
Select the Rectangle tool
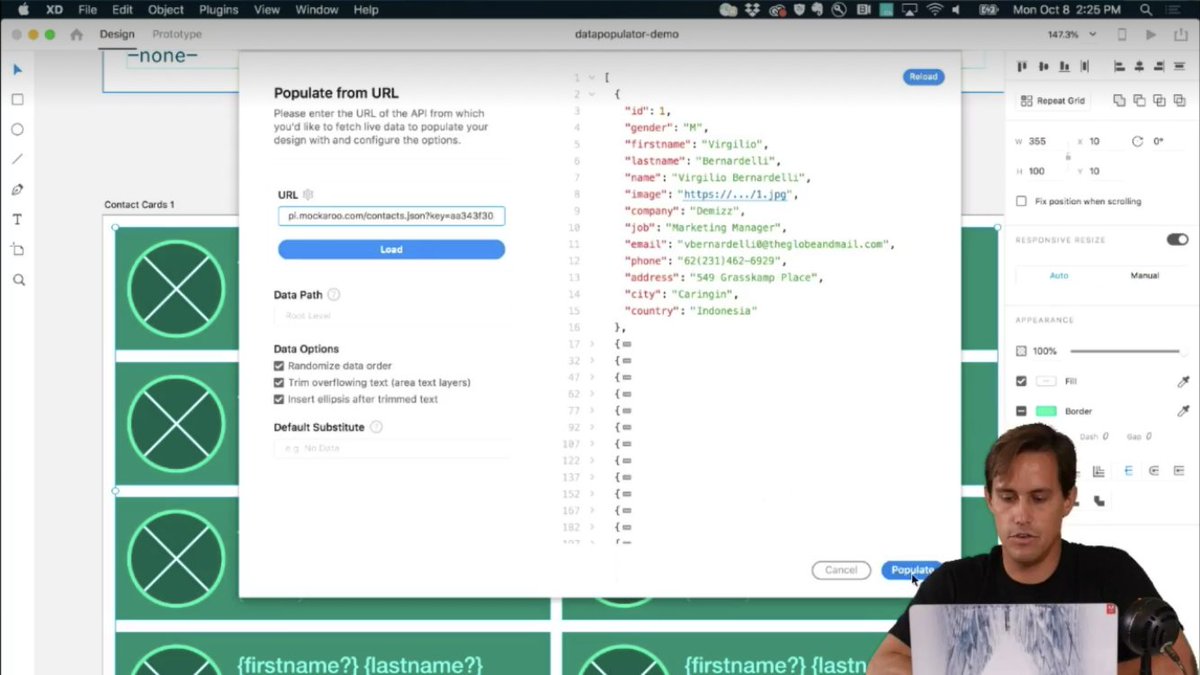(x=18, y=100)
